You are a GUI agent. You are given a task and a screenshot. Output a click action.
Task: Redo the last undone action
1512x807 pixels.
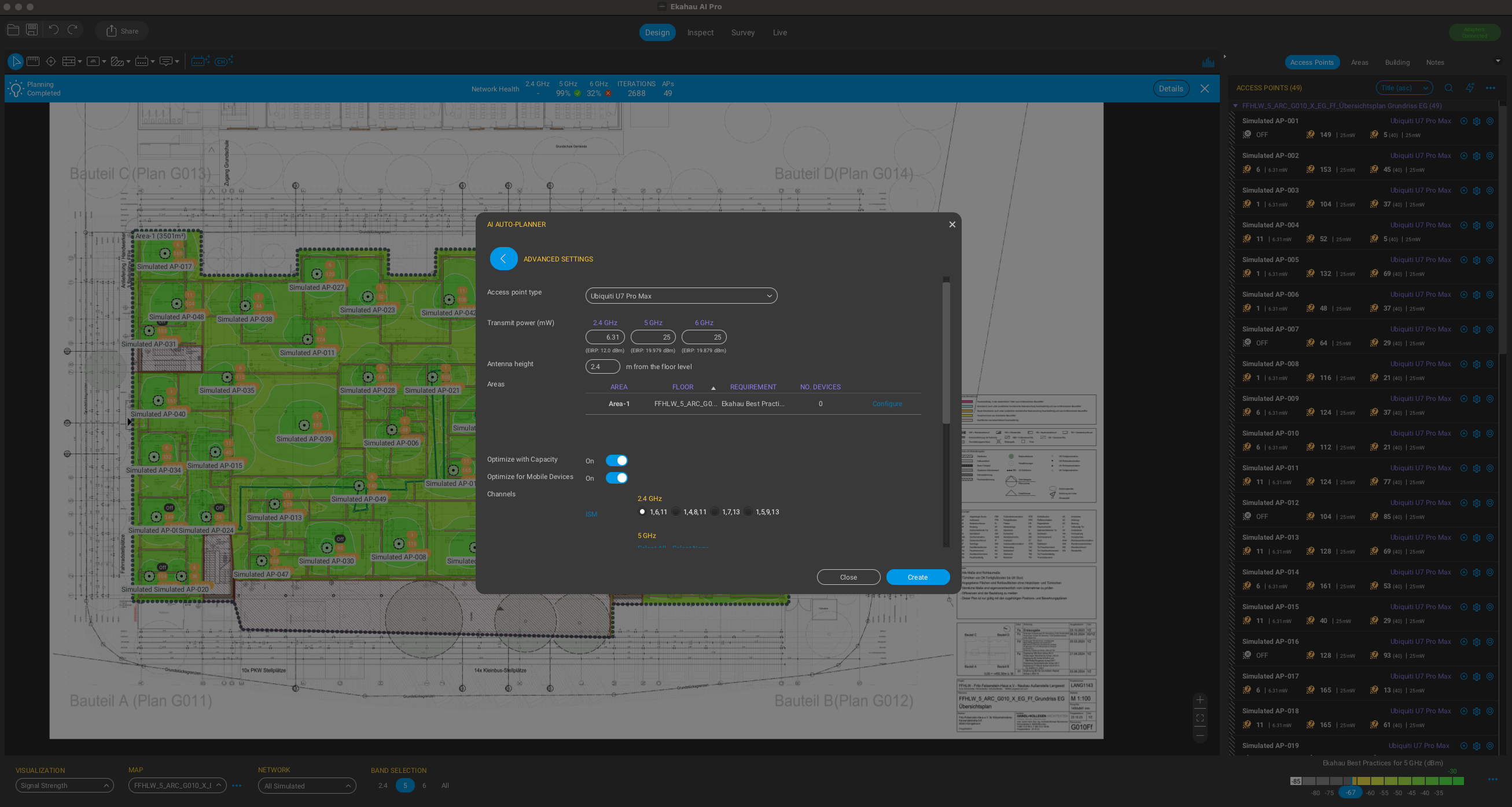pyautogui.click(x=73, y=30)
